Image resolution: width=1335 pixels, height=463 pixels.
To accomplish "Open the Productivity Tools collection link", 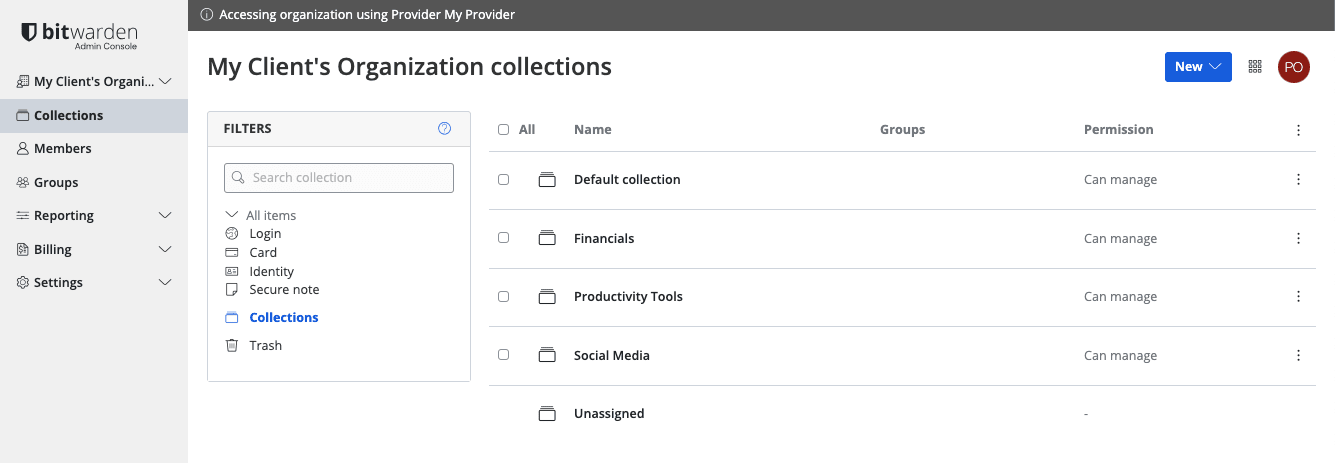I will [628, 297].
